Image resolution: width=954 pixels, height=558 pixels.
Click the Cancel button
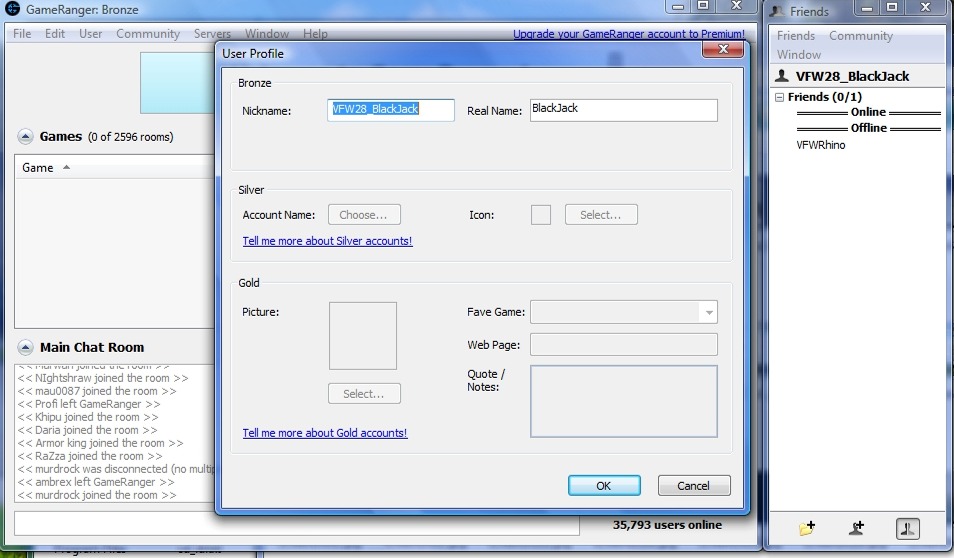pyautogui.click(x=694, y=486)
